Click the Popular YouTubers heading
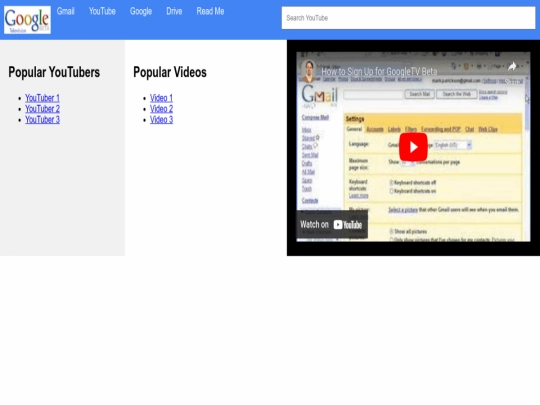The height and width of the screenshot is (405, 540). point(54,72)
